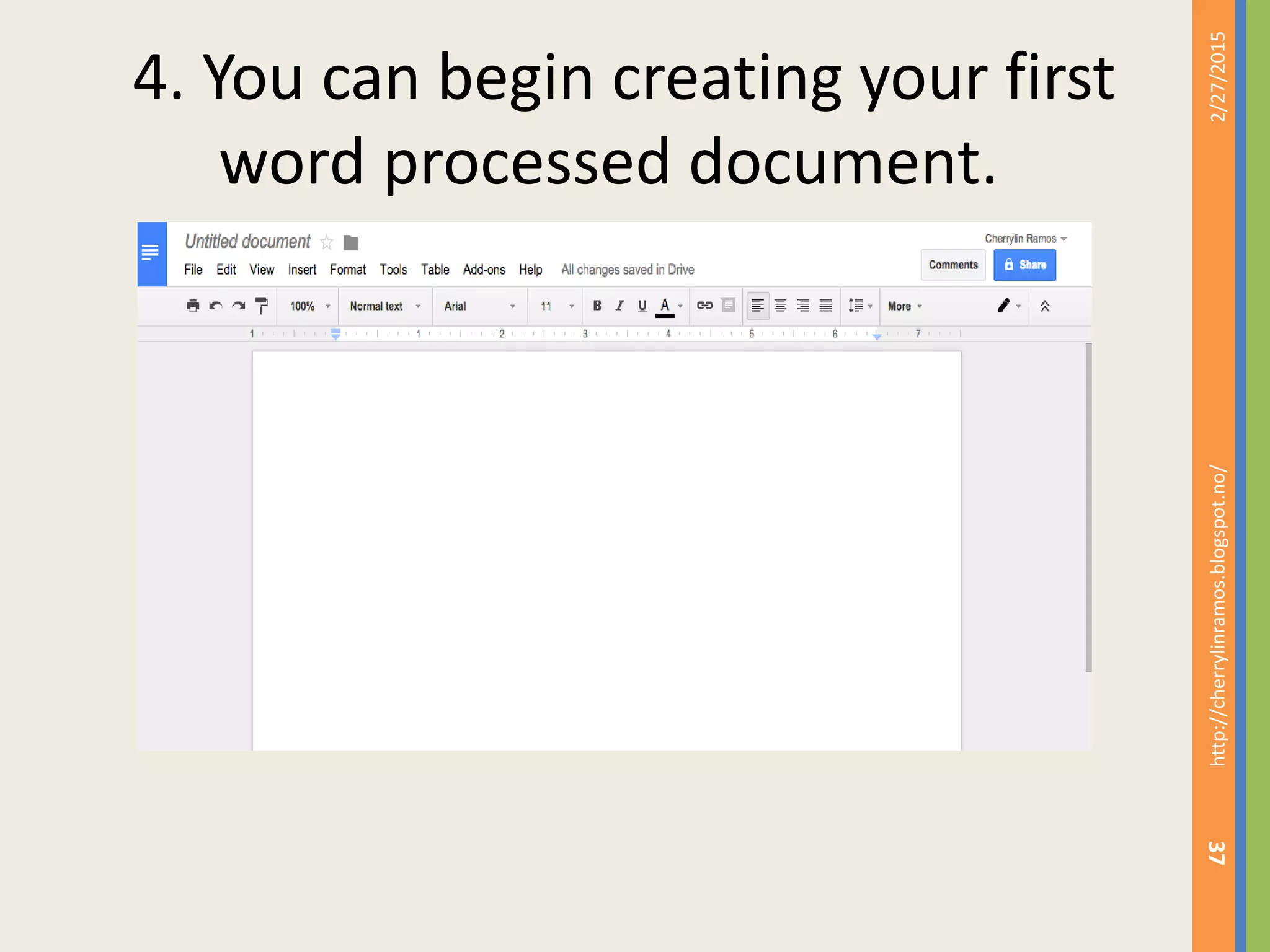This screenshot has height=952, width=1270.
Task: Open the 100% zoom dropdown
Action: pyautogui.click(x=309, y=306)
